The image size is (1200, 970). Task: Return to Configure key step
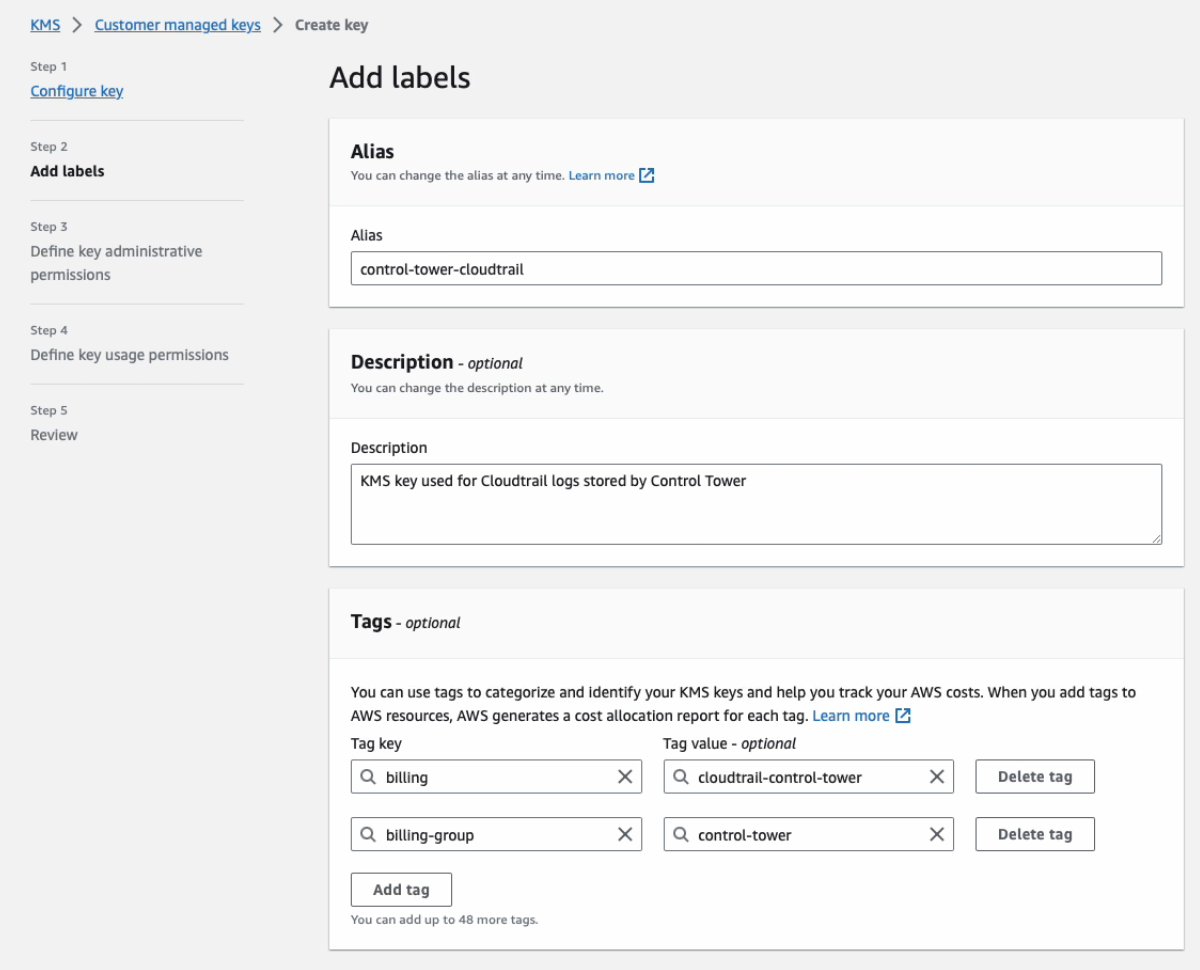pos(77,91)
